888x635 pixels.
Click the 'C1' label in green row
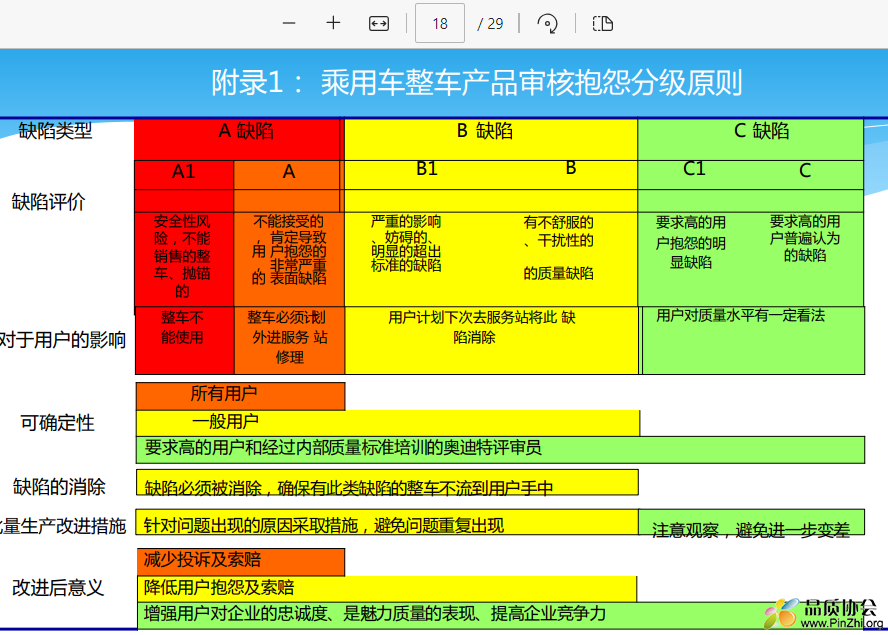[694, 169]
